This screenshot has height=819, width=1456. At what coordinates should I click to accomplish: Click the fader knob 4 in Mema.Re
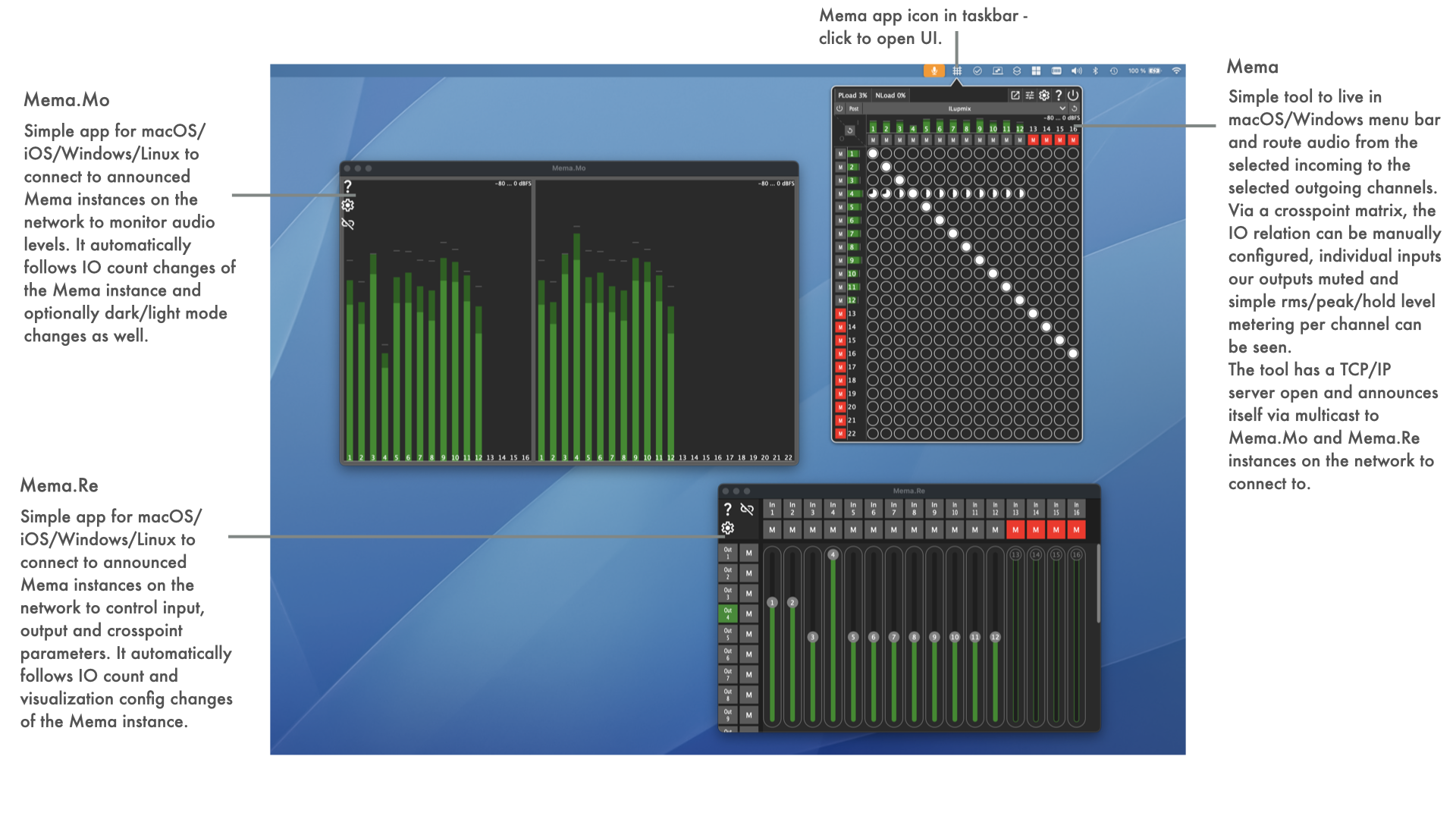click(833, 555)
